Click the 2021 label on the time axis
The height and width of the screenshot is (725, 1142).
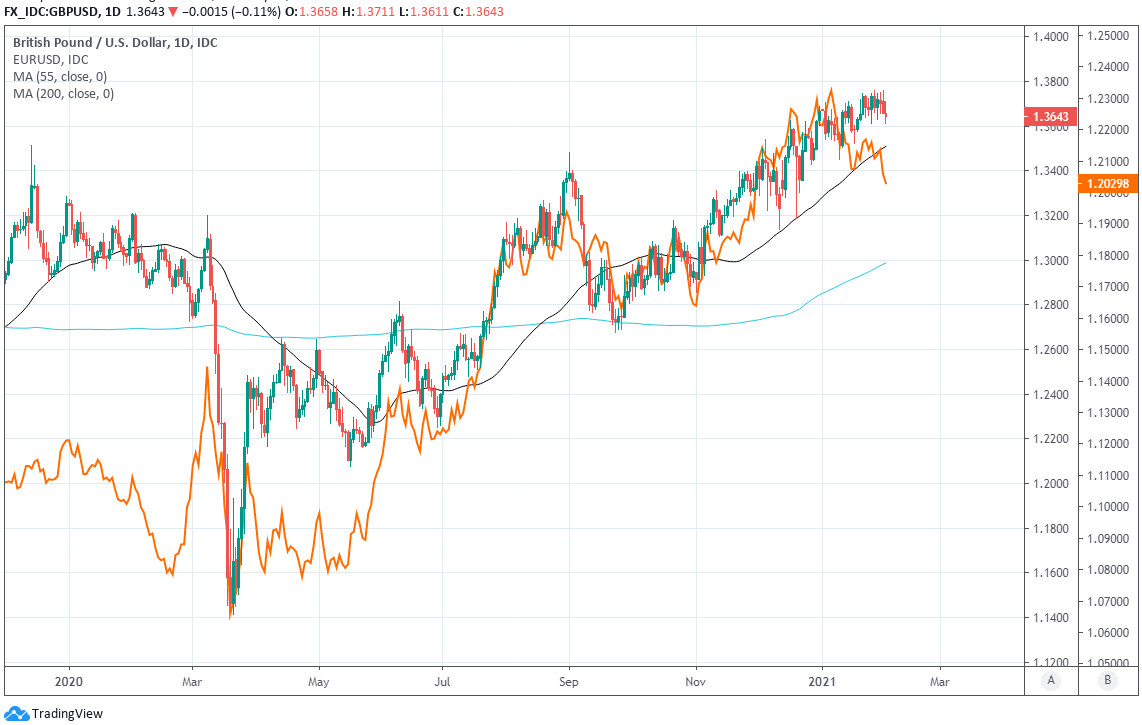tap(822, 678)
